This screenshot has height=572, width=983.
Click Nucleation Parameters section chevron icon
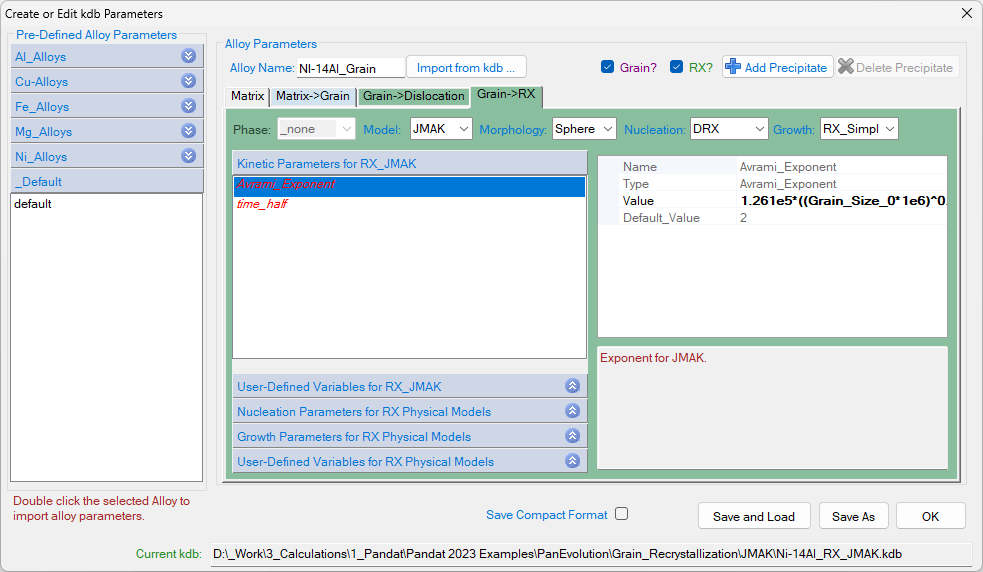(x=572, y=411)
